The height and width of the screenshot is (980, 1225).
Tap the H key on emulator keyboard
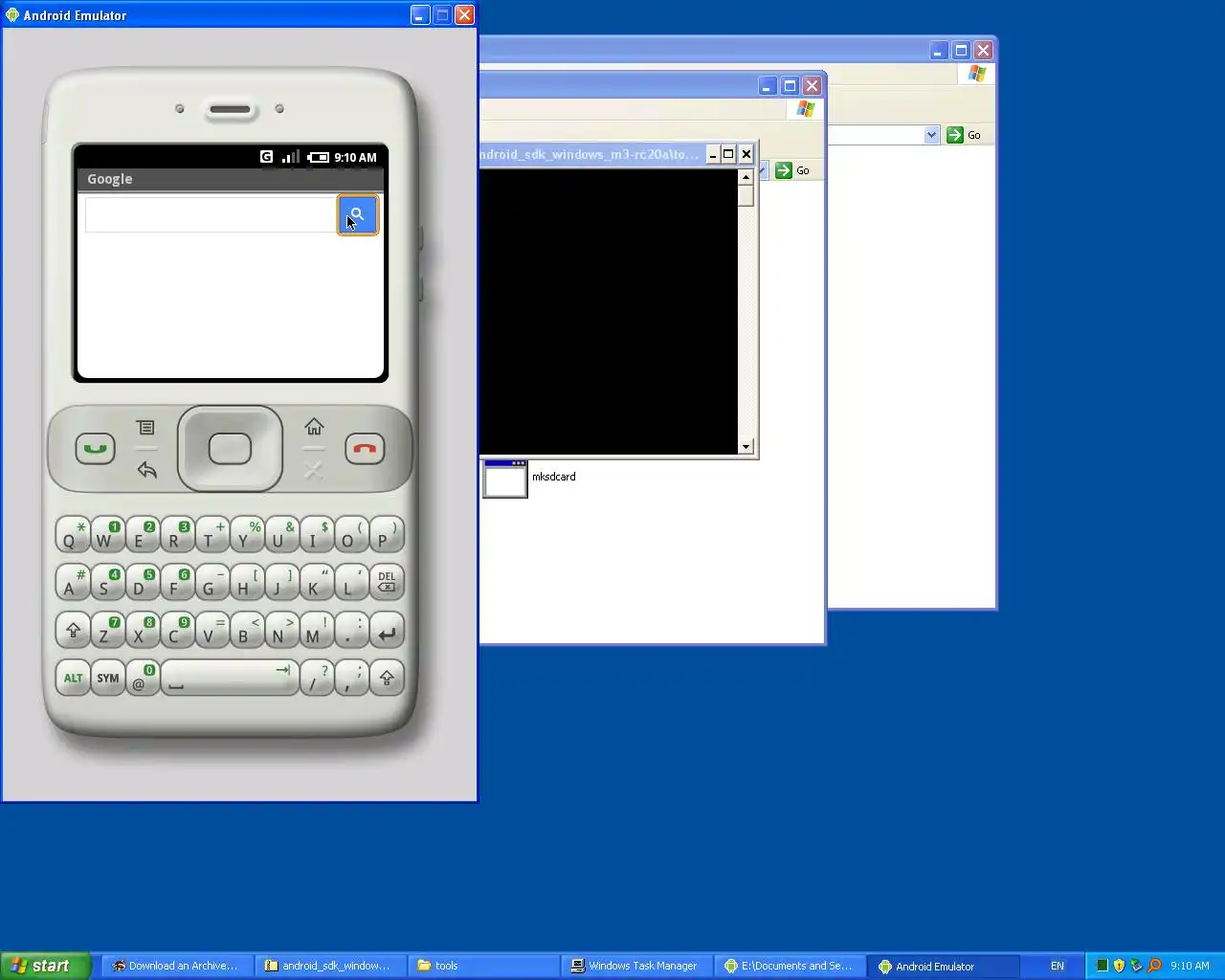point(247,583)
